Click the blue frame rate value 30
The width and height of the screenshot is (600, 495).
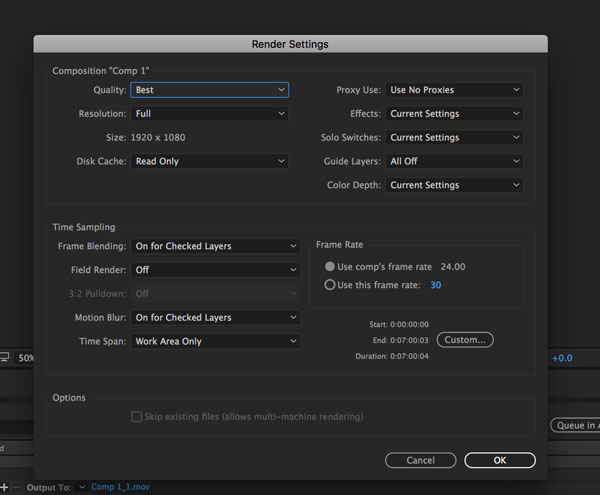(435, 285)
